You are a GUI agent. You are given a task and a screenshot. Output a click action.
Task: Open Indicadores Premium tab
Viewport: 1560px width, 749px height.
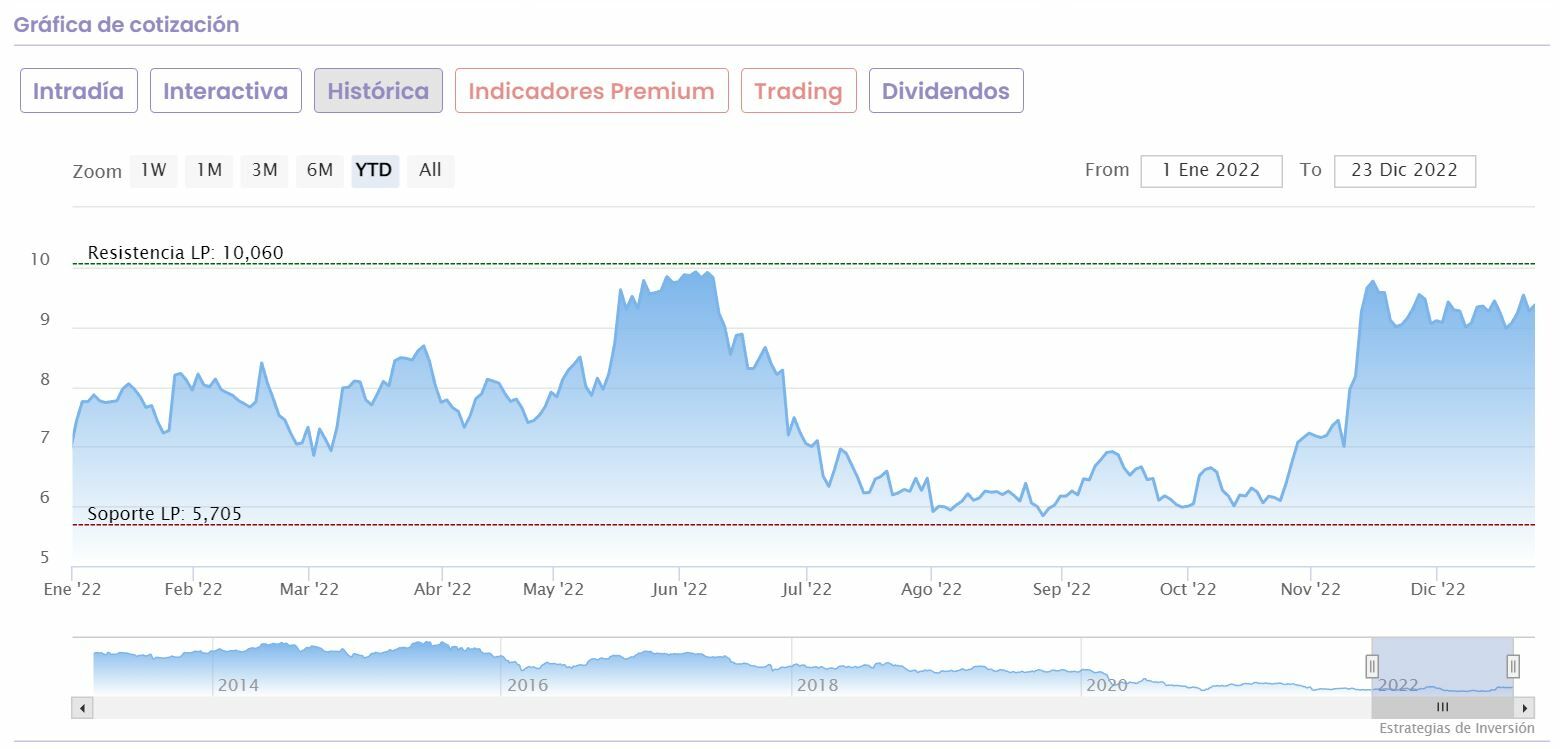point(591,91)
